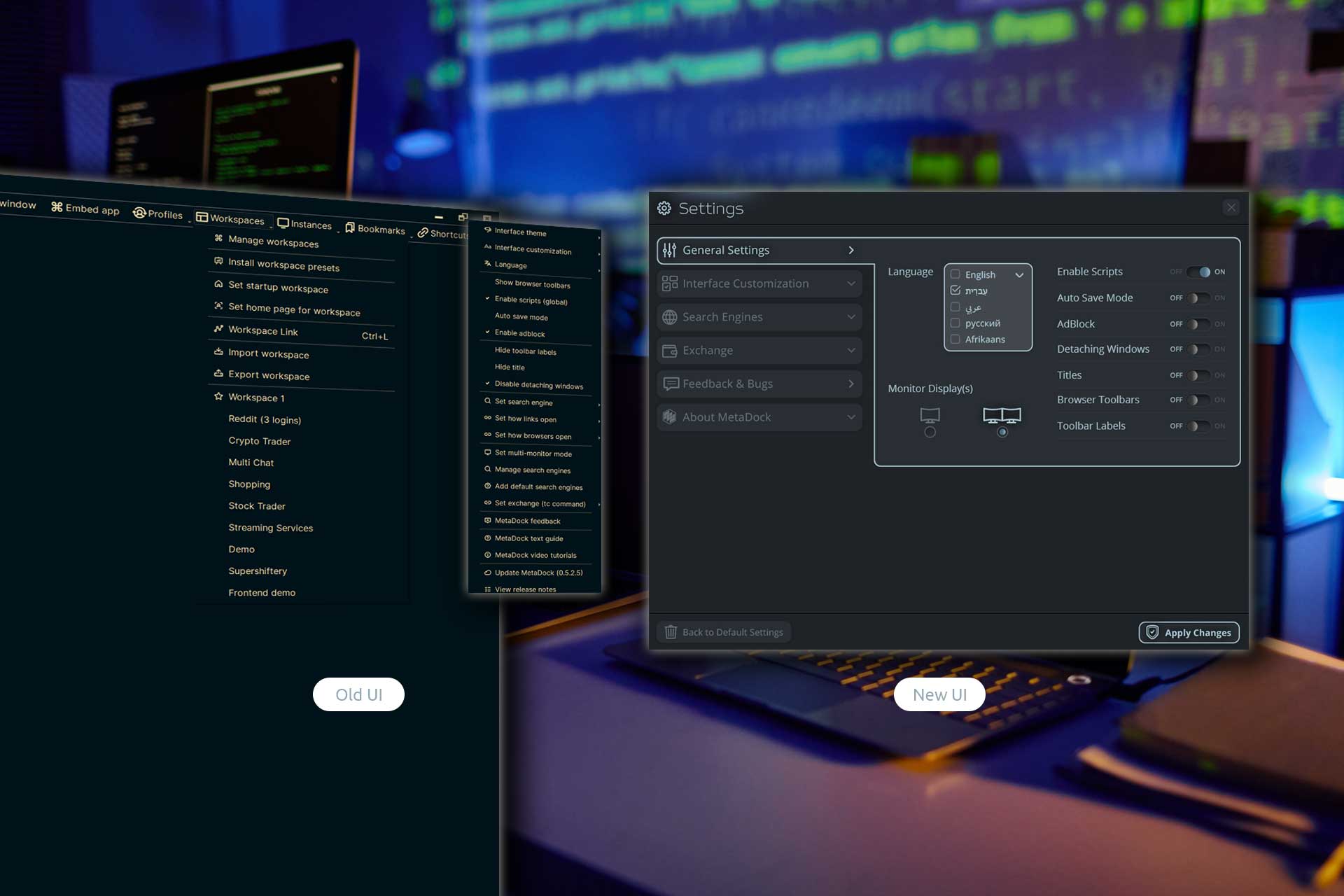Click Back to Default Settings
1344x896 pixels.
724,632
